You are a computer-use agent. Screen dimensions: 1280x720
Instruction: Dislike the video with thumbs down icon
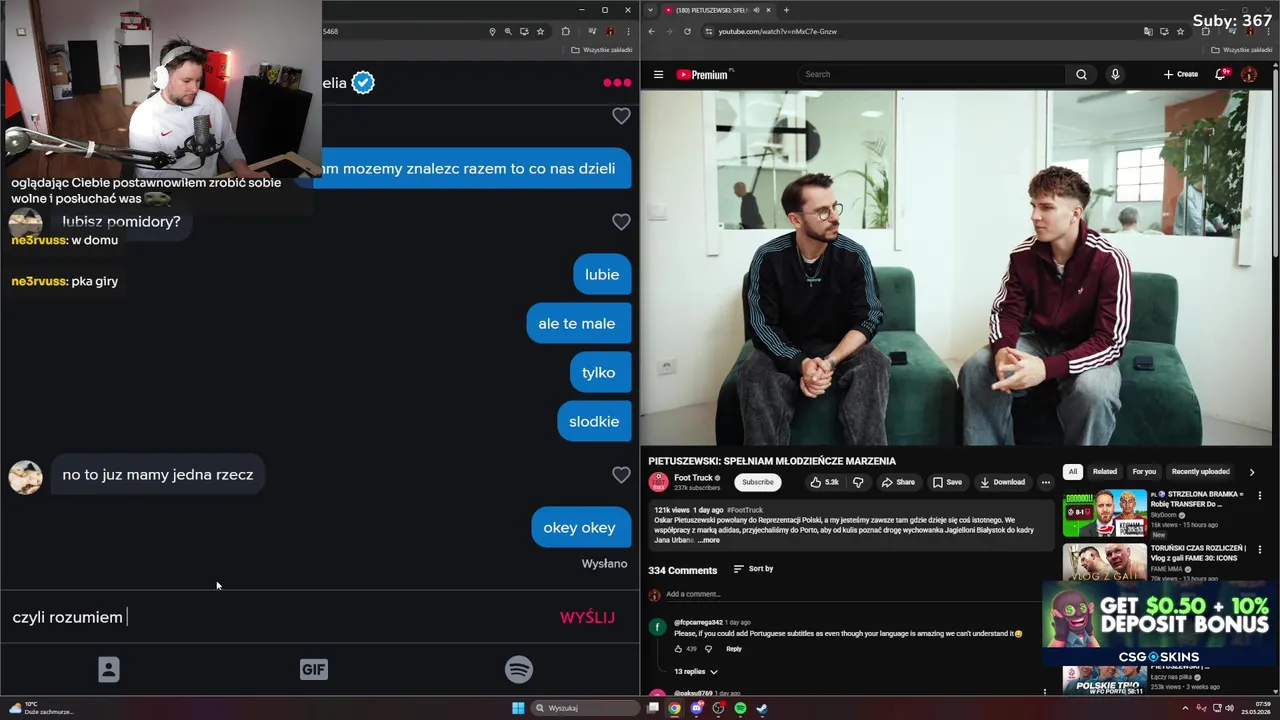[x=858, y=482]
